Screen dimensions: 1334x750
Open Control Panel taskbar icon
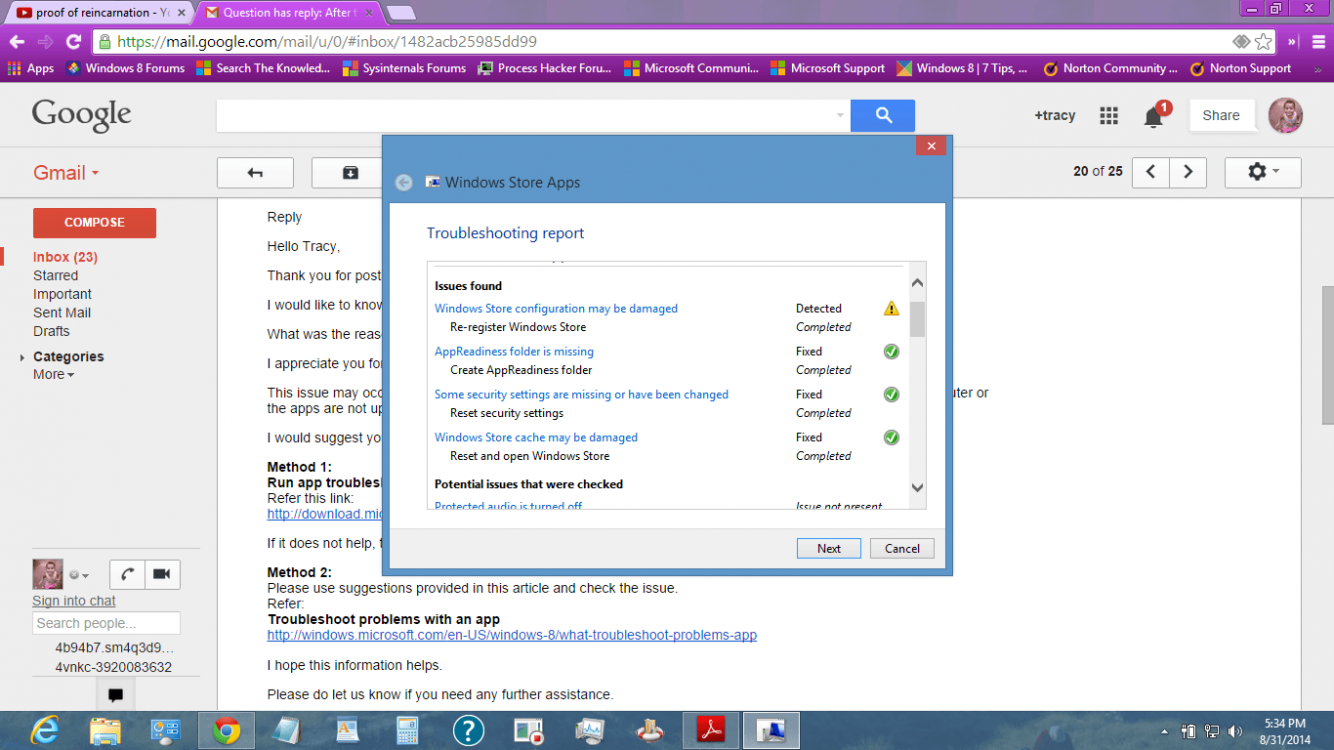[x=165, y=730]
